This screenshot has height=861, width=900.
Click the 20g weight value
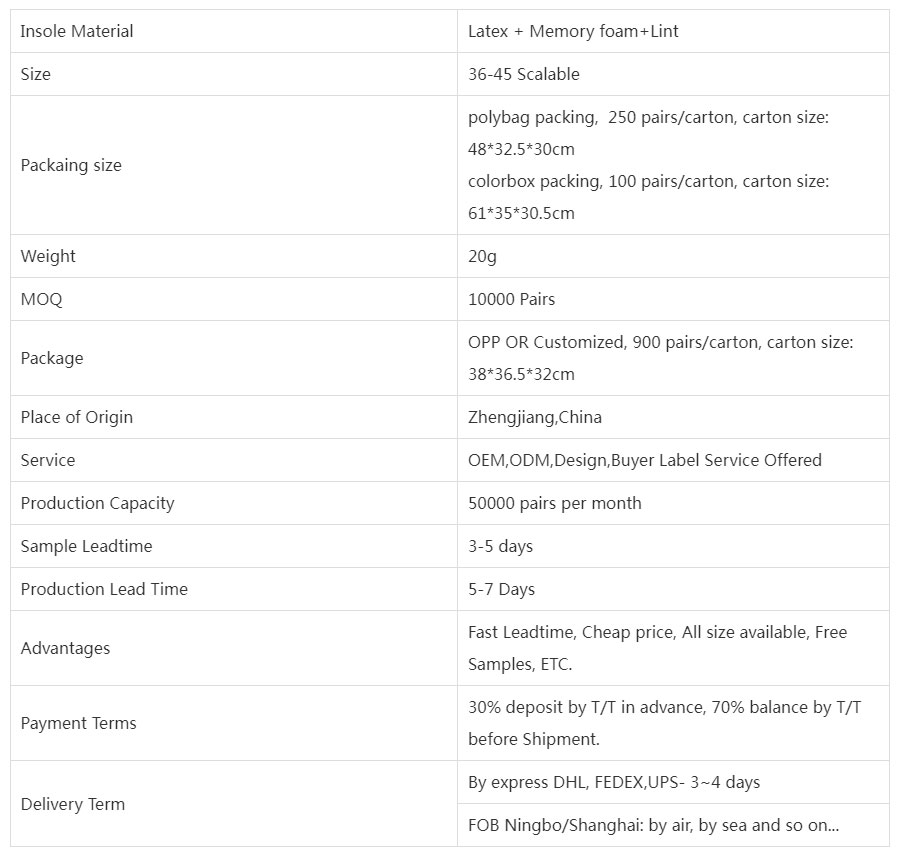pyautogui.click(x=482, y=256)
